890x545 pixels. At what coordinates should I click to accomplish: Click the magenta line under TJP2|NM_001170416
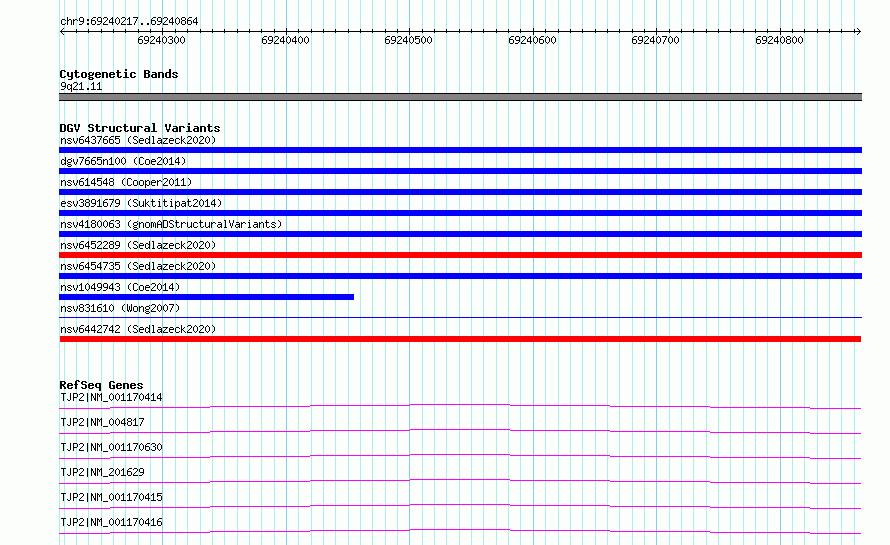point(460,531)
